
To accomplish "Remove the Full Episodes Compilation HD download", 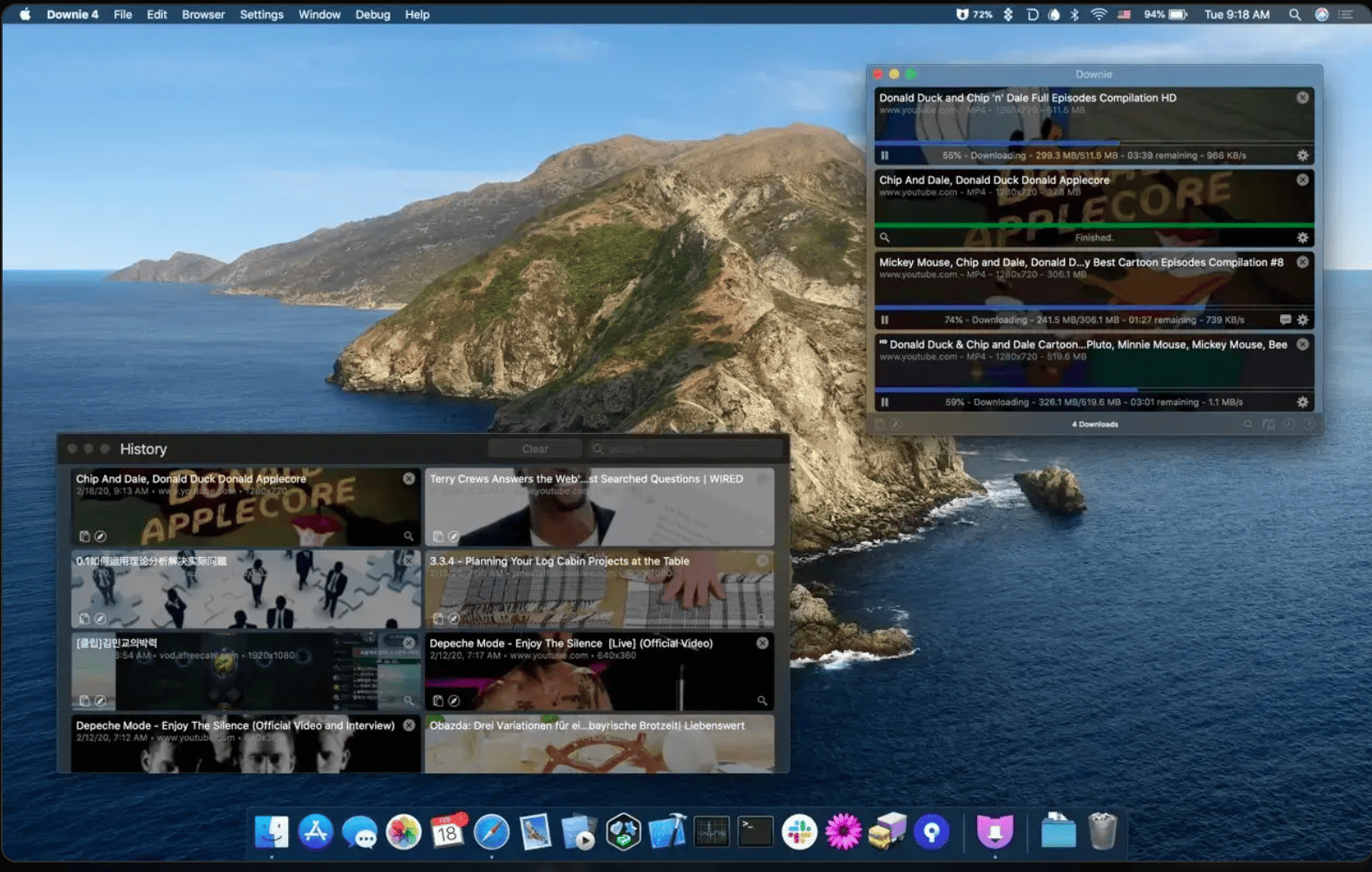I will pos(1302,98).
